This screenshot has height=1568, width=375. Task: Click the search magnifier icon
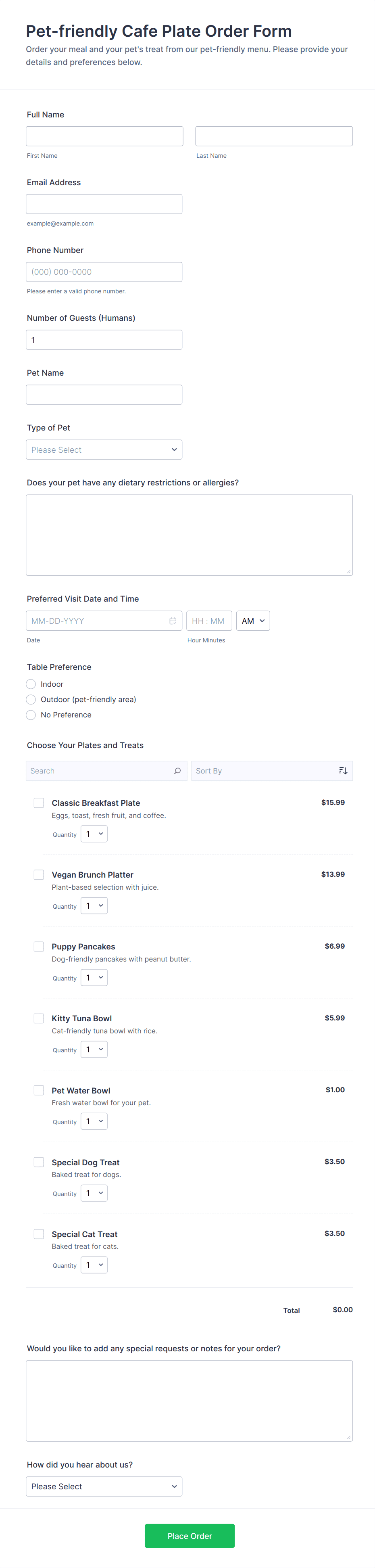click(177, 771)
